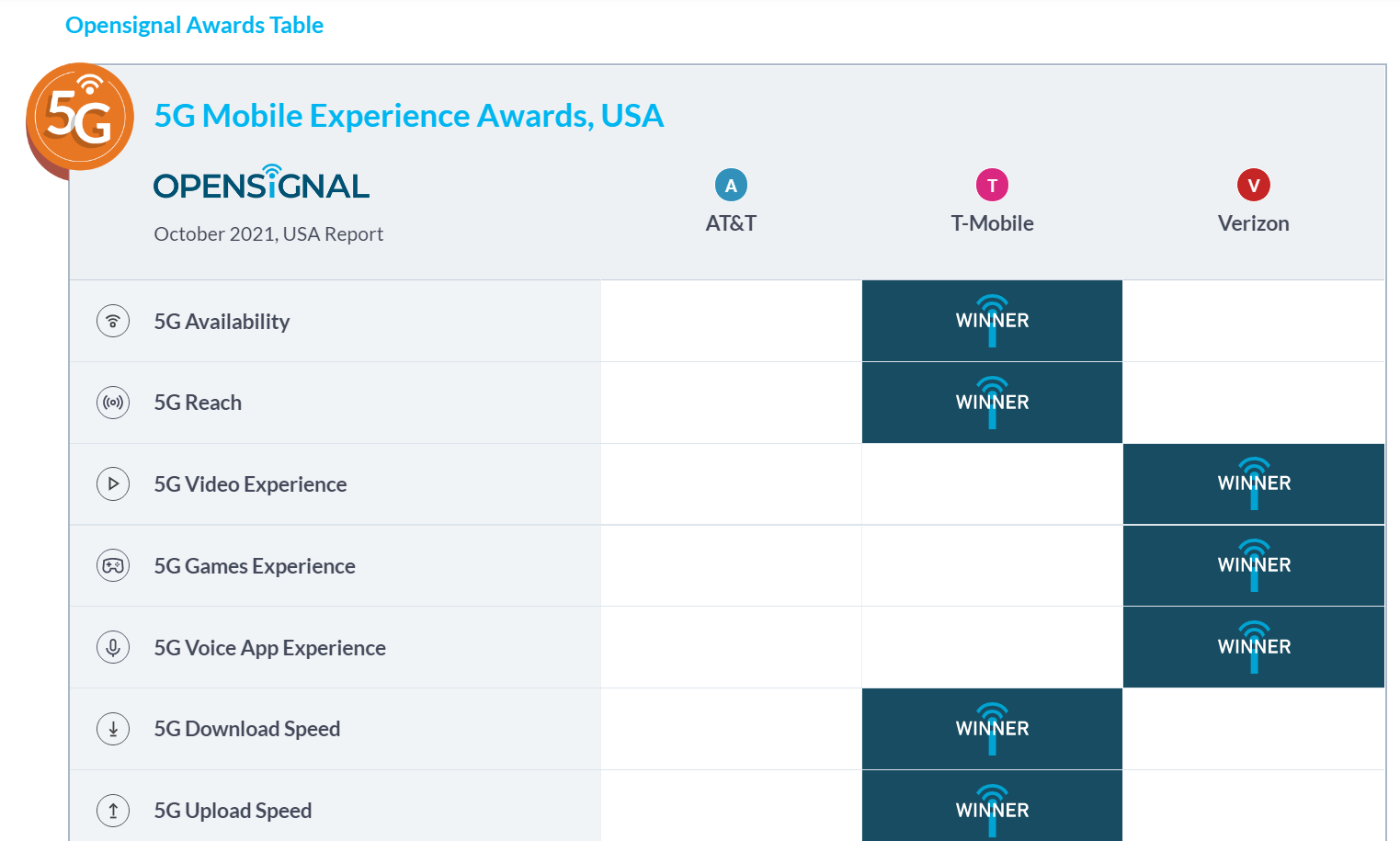This screenshot has height=841, width=1400.
Task: Open the Opensignal Awards Table heading link
Action: click(x=194, y=25)
